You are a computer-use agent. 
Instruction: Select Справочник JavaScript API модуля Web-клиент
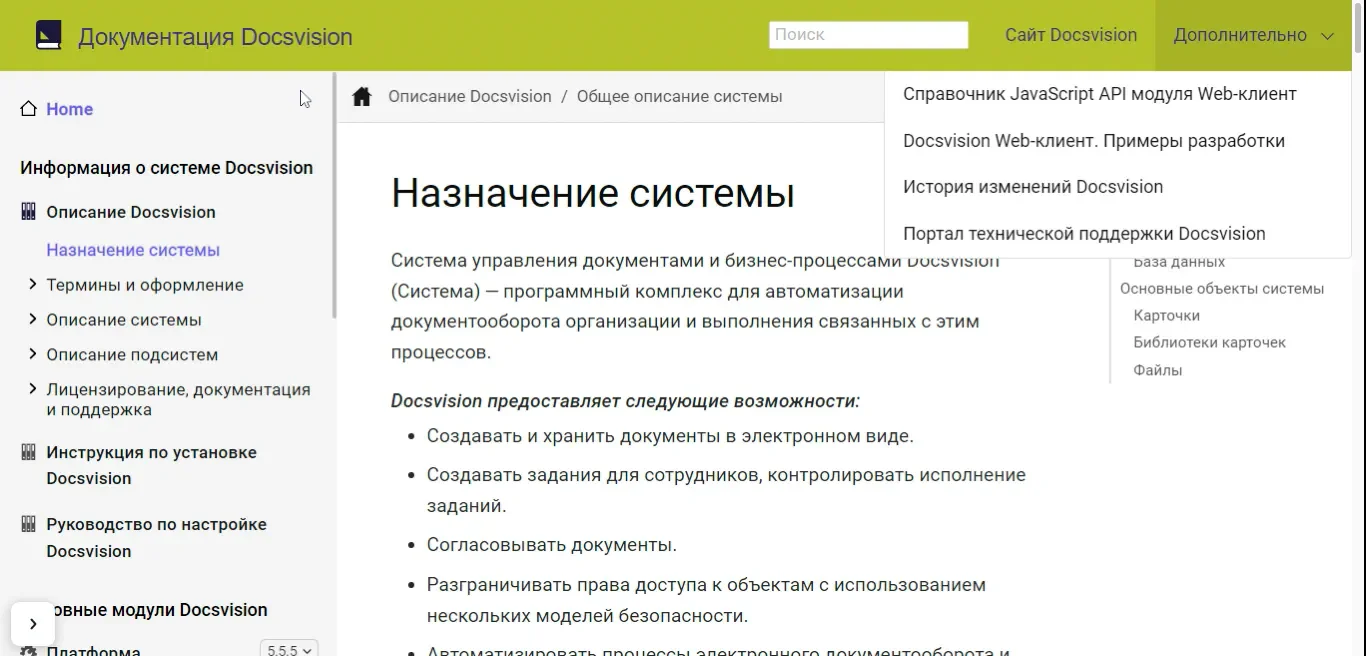pyautogui.click(x=1100, y=94)
